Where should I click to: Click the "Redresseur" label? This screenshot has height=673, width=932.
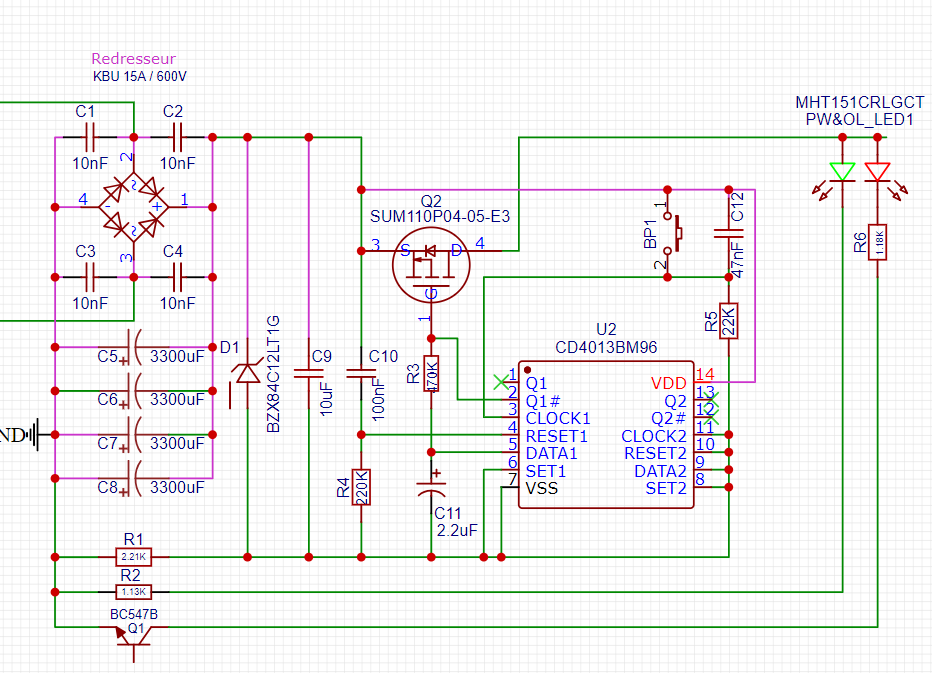tap(134, 58)
